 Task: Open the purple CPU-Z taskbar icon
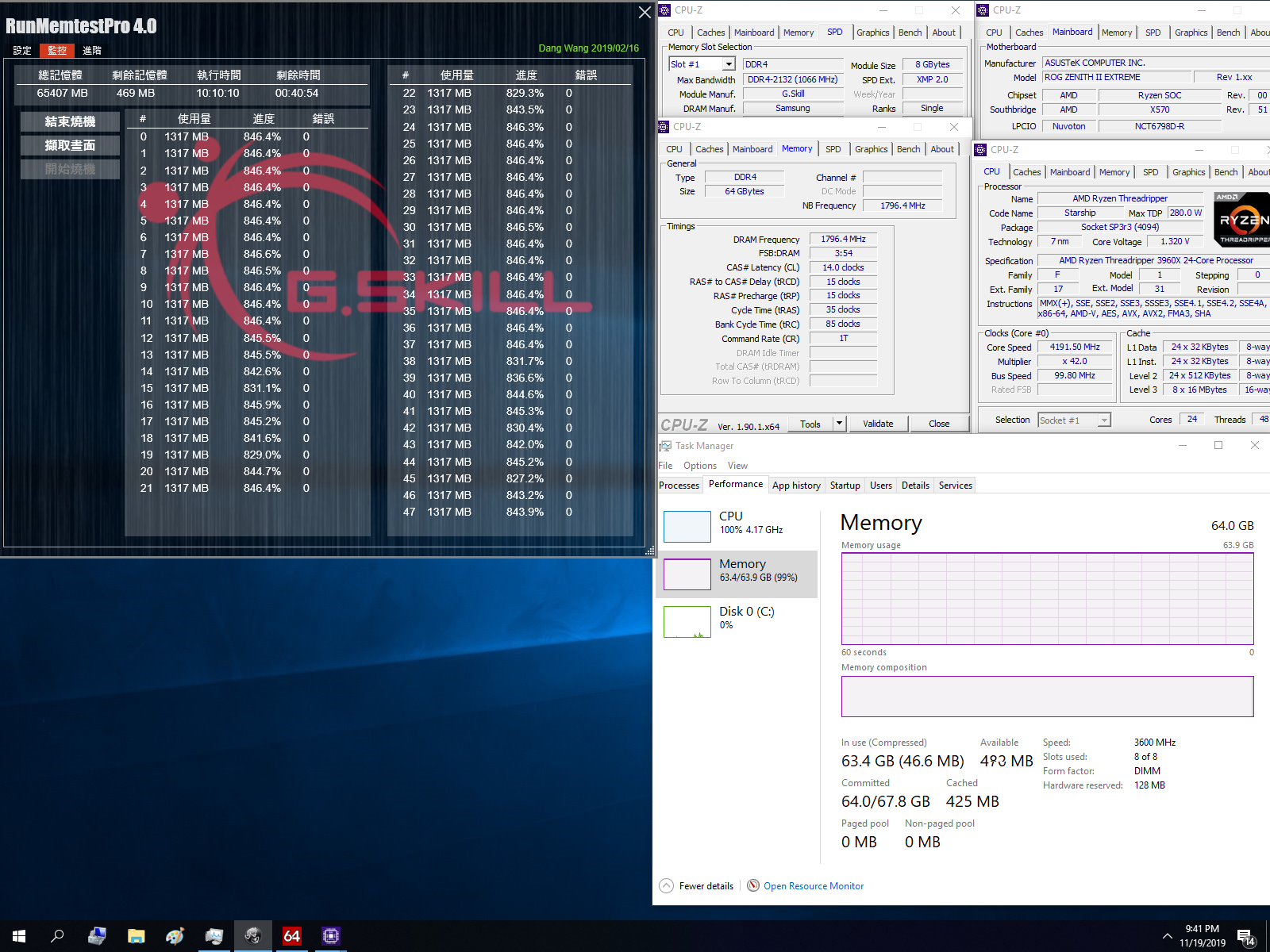point(329,936)
